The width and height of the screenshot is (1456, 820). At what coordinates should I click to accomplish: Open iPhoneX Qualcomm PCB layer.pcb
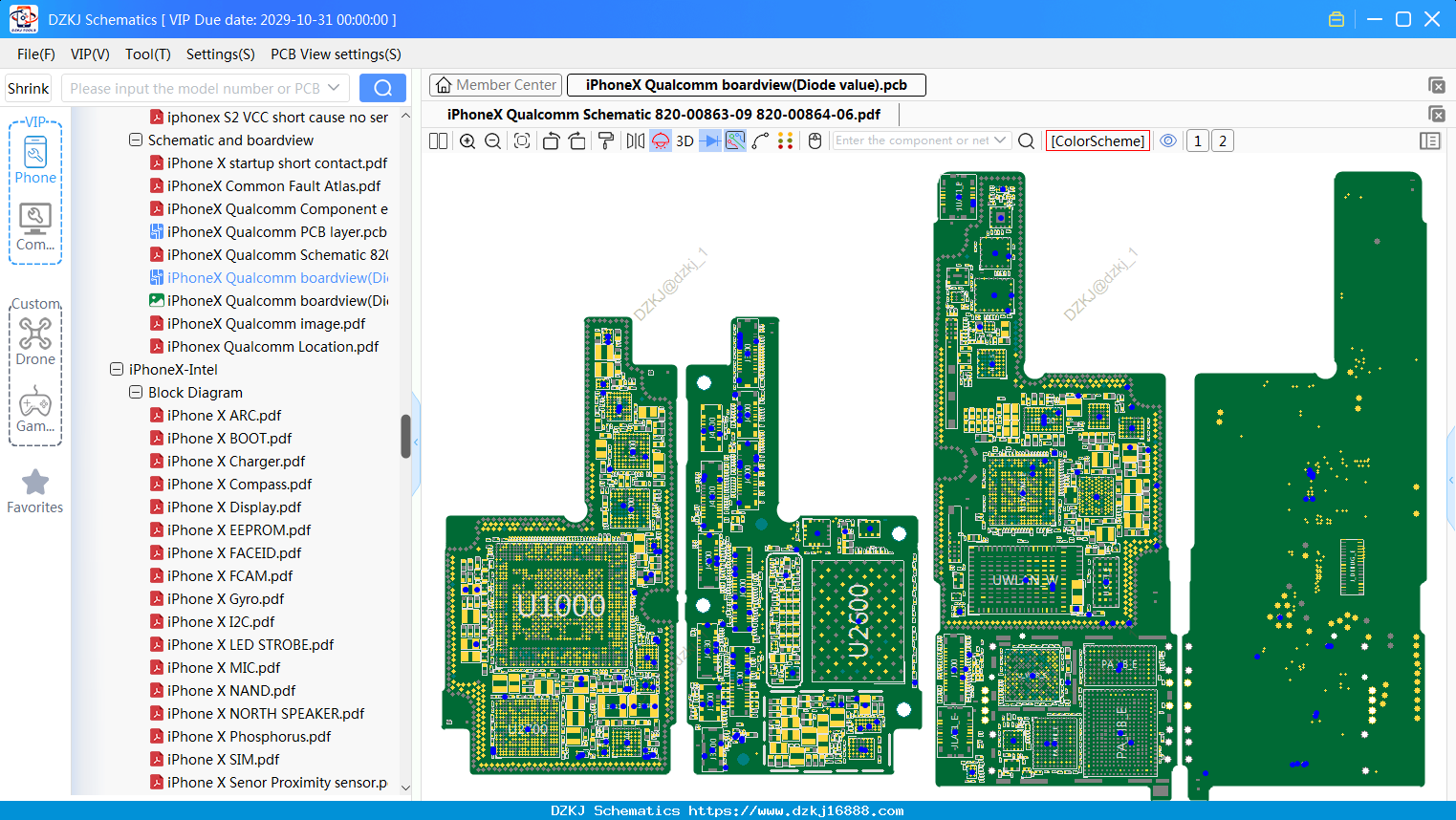[x=277, y=232]
